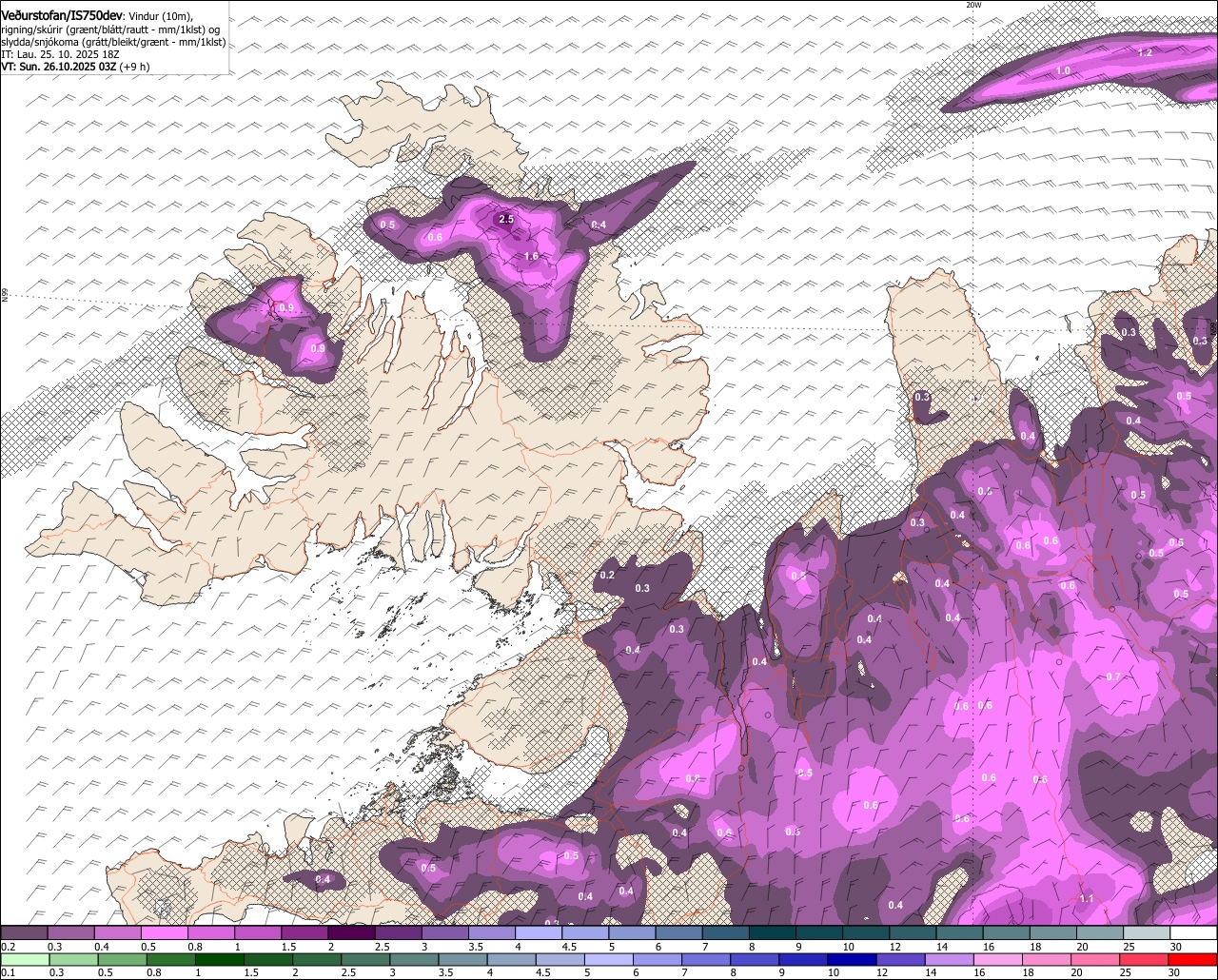Pick the darkest green rain swatch starting at 1

[221, 960]
